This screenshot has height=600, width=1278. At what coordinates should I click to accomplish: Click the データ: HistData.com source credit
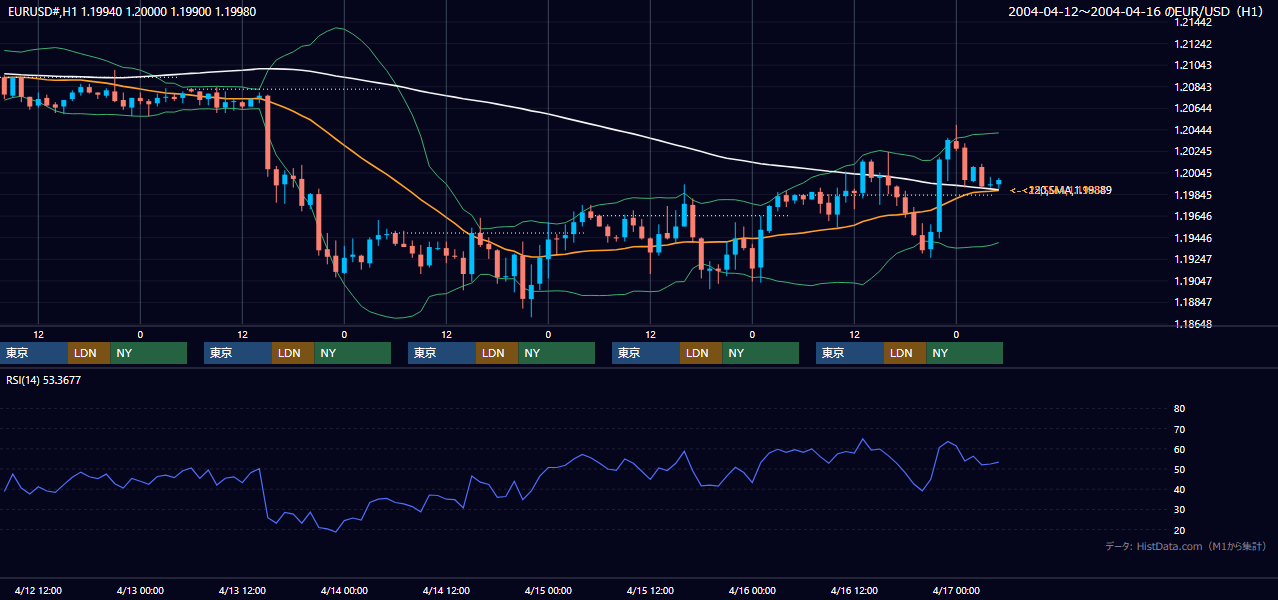1185,546
